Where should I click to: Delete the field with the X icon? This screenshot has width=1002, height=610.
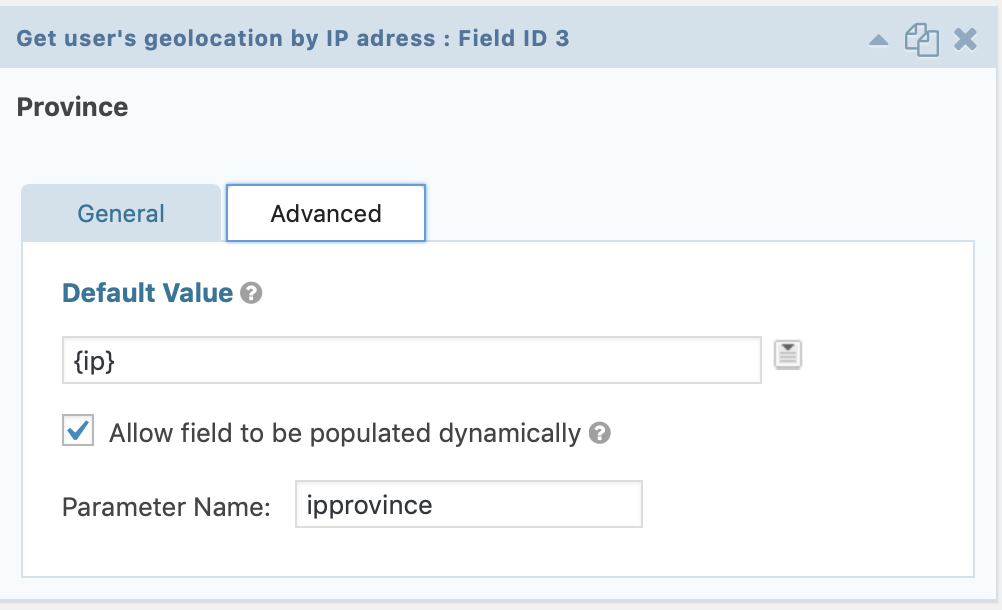pyautogui.click(x=965, y=40)
